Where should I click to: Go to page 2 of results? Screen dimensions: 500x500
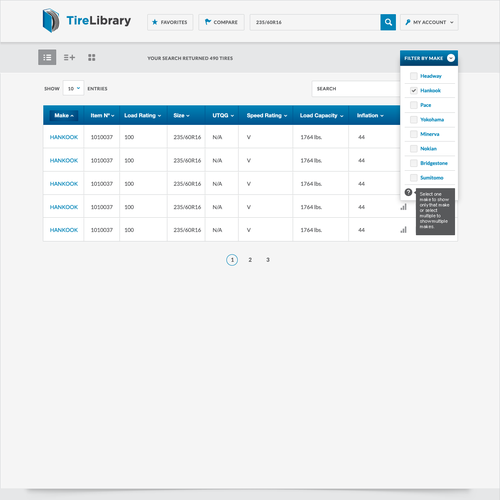(250, 260)
